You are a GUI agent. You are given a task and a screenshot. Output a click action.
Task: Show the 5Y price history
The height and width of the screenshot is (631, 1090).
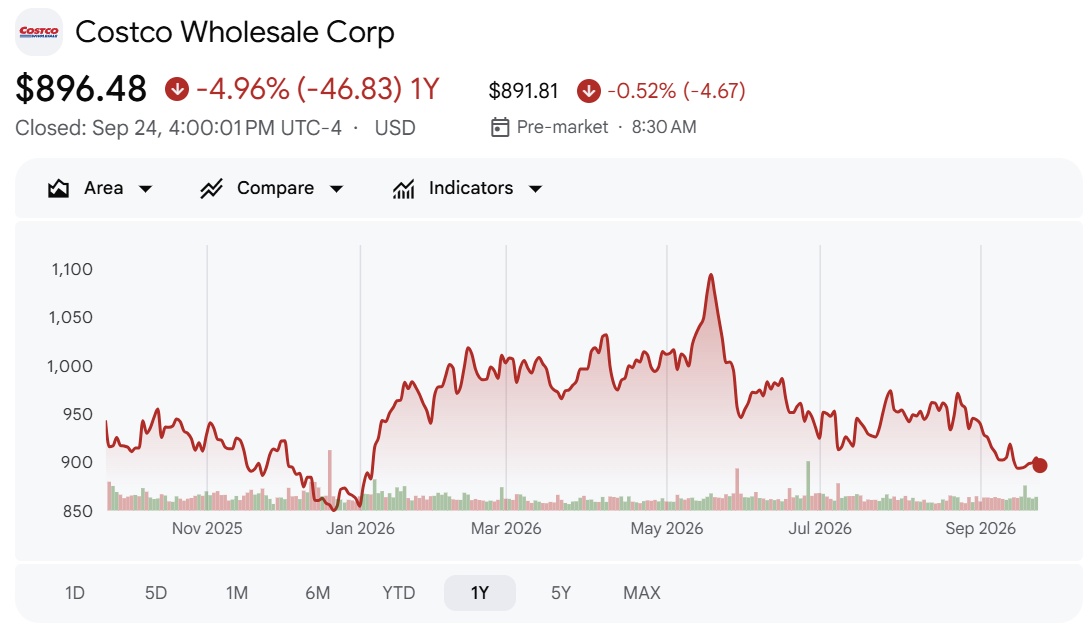pos(561,593)
